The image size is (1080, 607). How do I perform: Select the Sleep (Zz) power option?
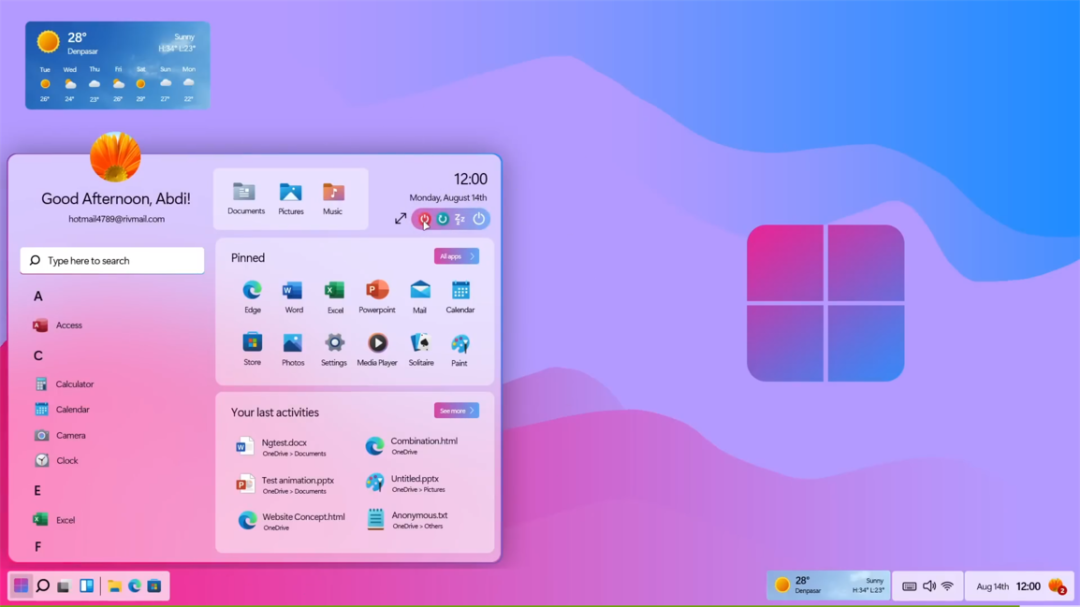[x=461, y=218]
